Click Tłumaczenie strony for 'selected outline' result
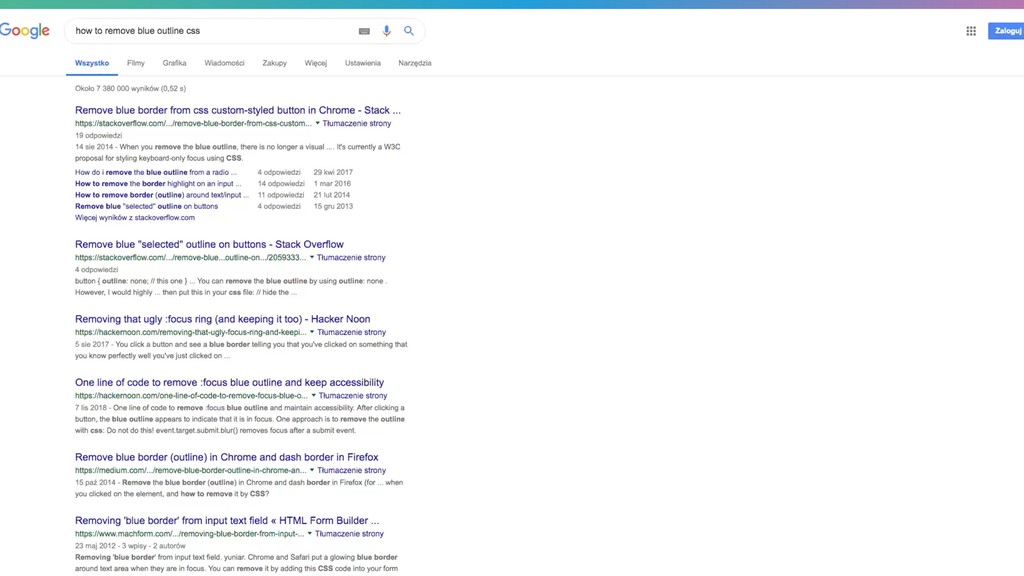Screen dimensions: 1024x576 [x=351, y=257]
